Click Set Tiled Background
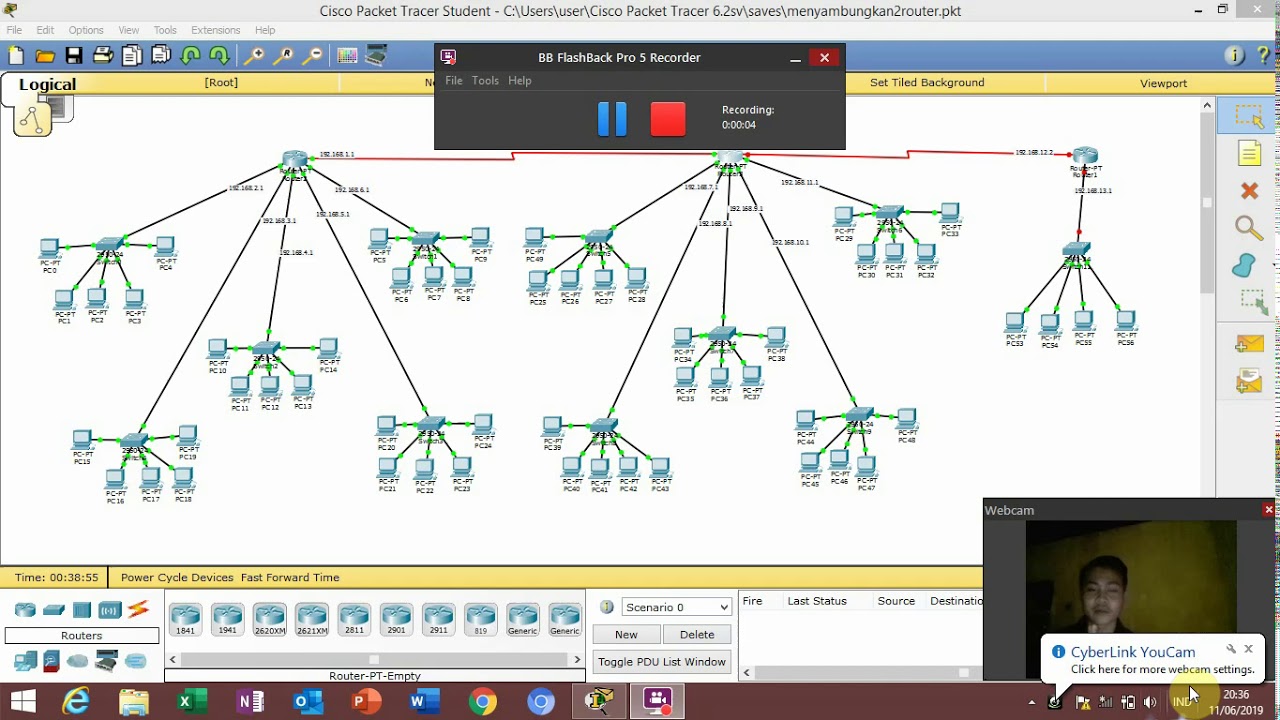The width and height of the screenshot is (1280, 720). coord(927,83)
